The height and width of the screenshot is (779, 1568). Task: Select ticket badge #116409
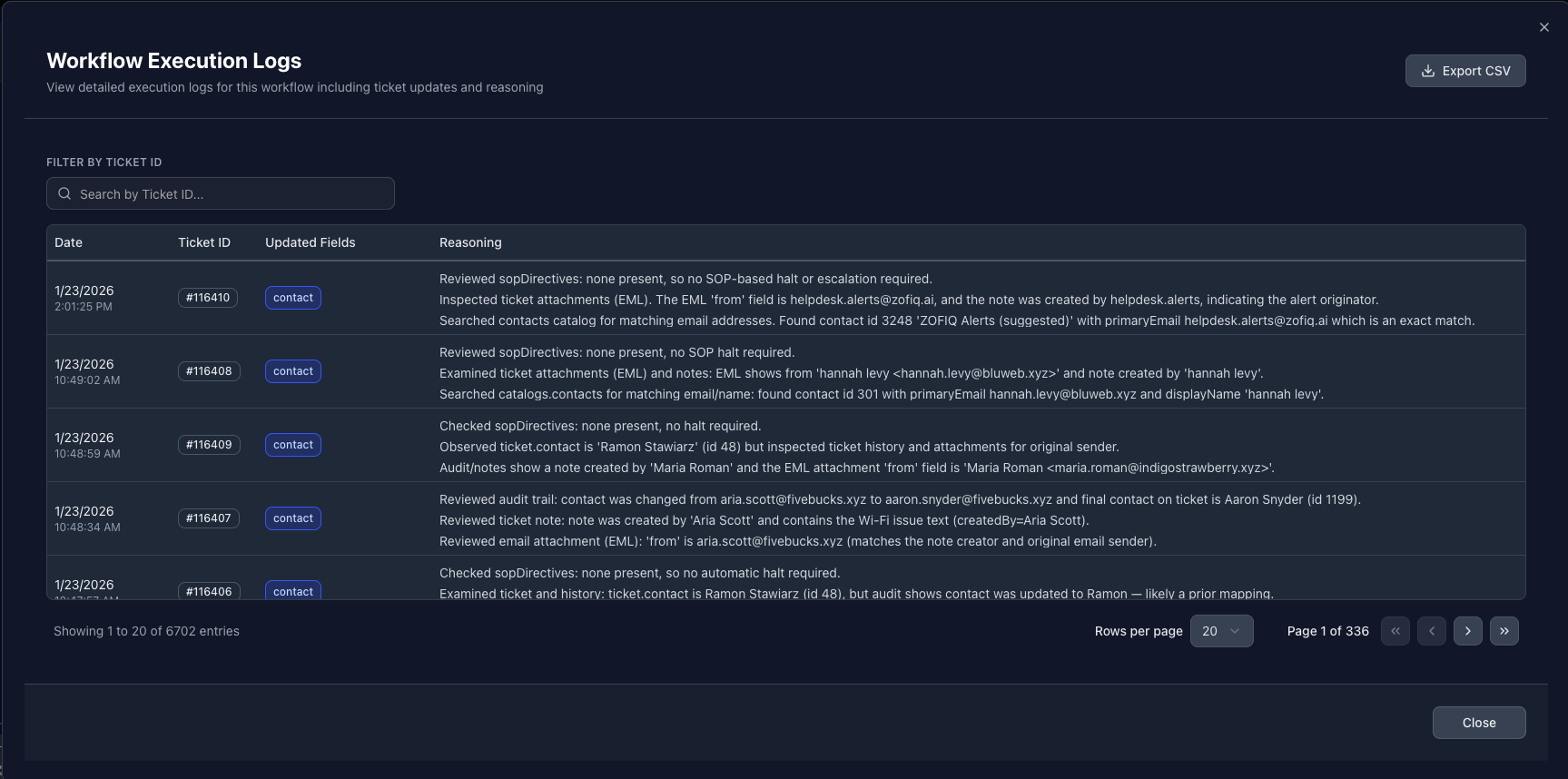pos(209,445)
